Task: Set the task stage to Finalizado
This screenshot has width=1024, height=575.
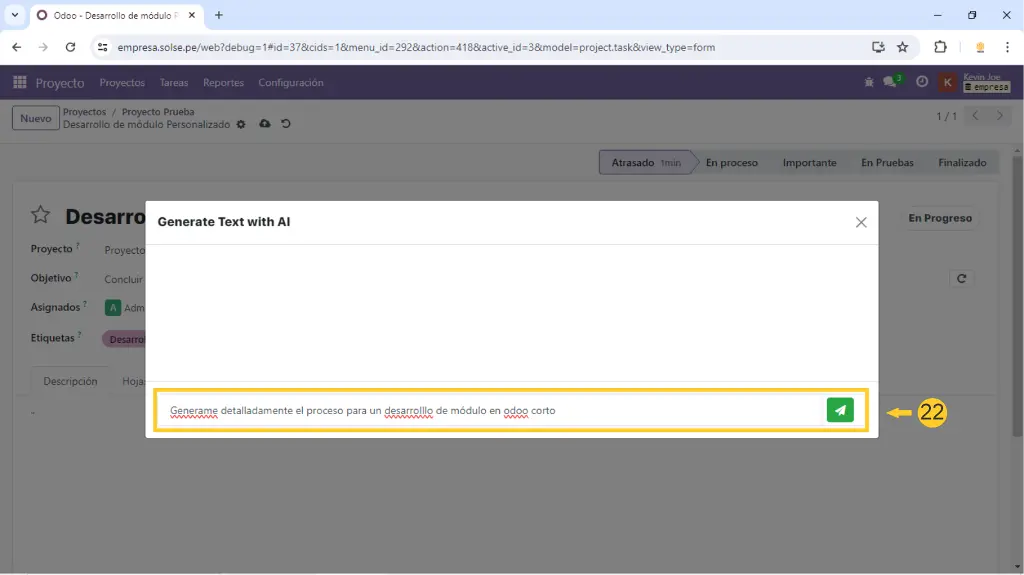Action: click(961, 163)
